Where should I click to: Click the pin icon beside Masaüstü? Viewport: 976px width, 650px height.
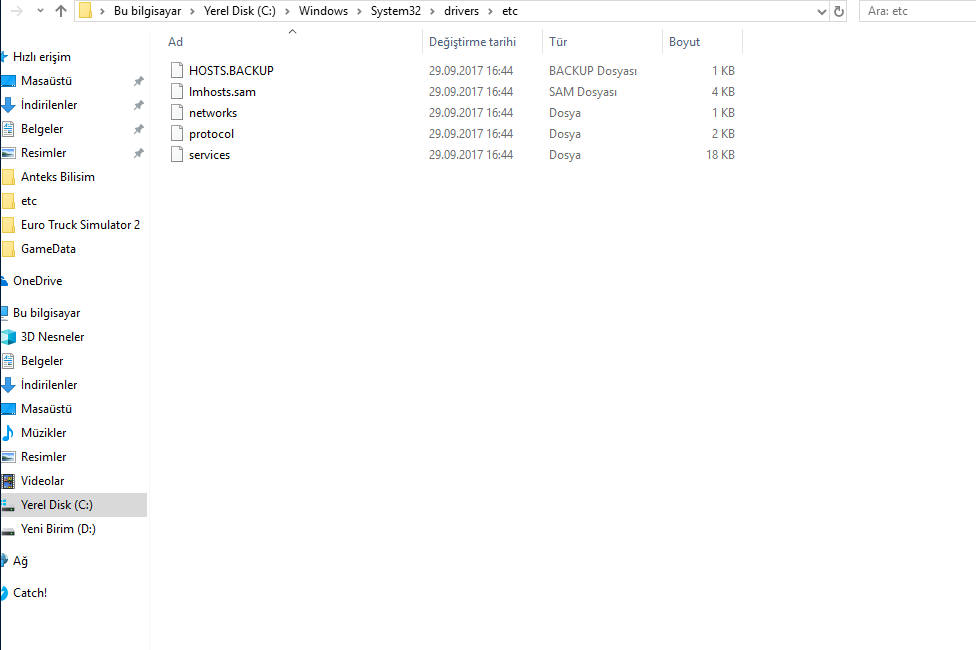pyautogui.click(x=138, y=81)
